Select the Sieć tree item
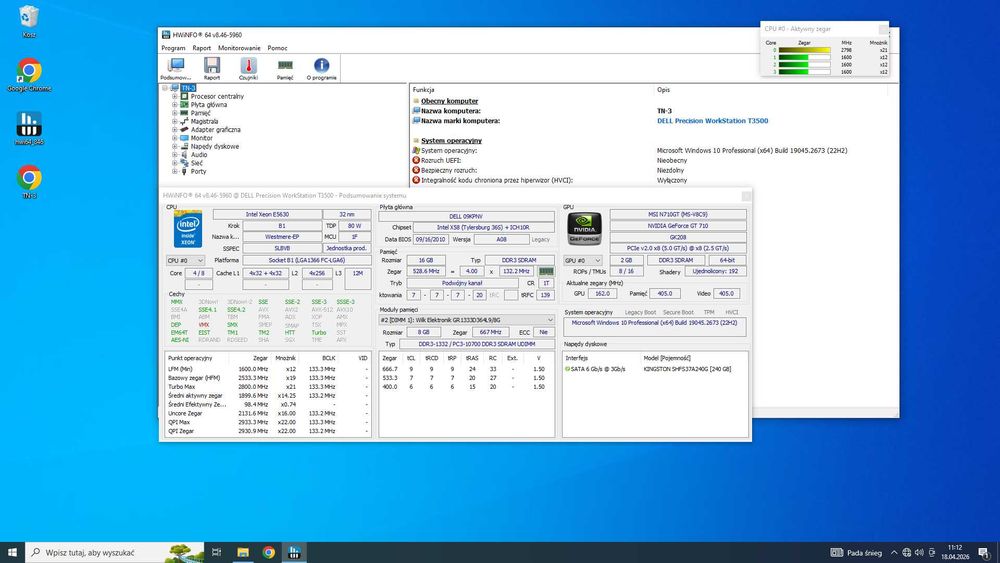Image resolution: width=1000 pixels, height=563 pixels. tap(196, 163)
